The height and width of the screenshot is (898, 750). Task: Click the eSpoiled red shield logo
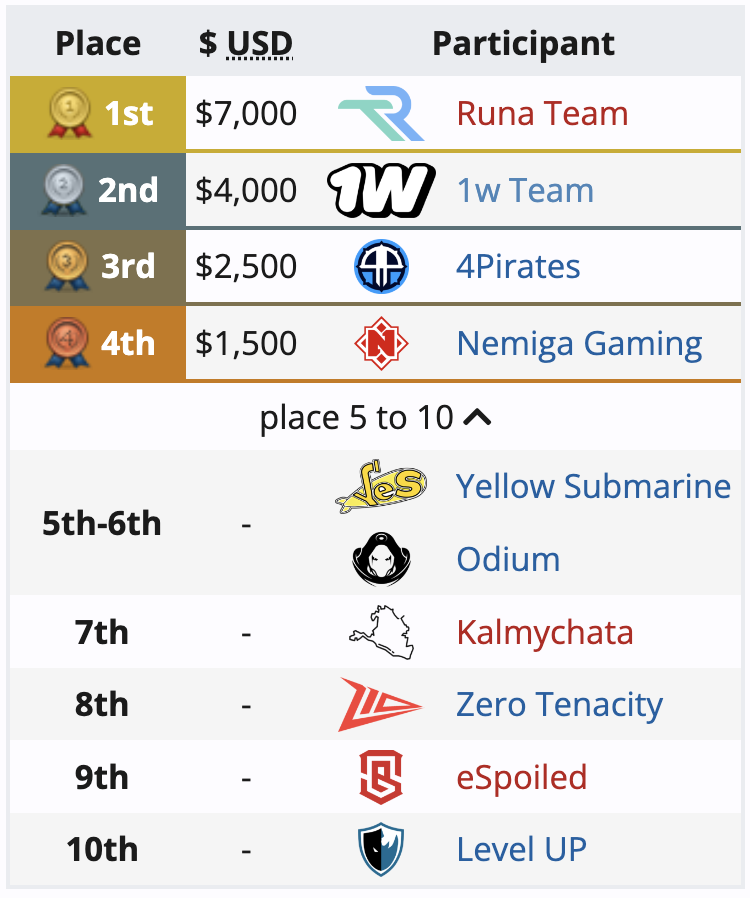381,777
